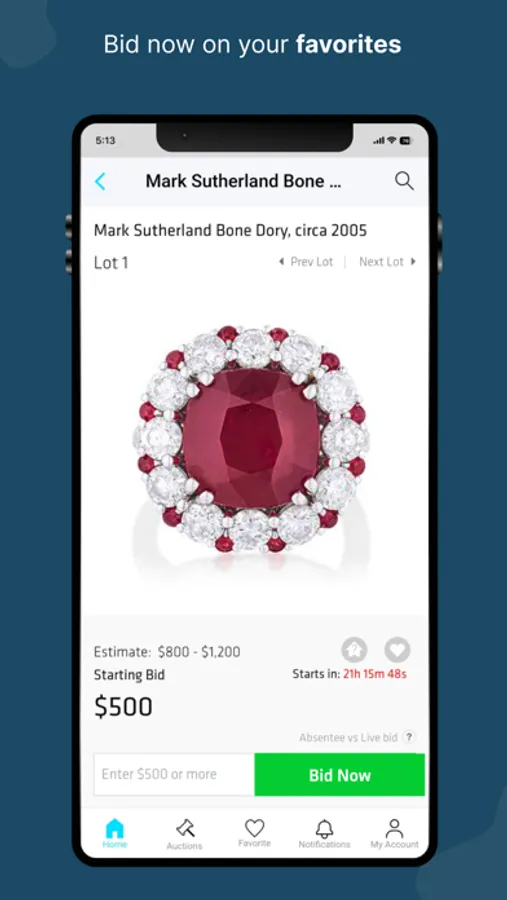Toggle the gray heart favorite icon

tap(397, 650)
